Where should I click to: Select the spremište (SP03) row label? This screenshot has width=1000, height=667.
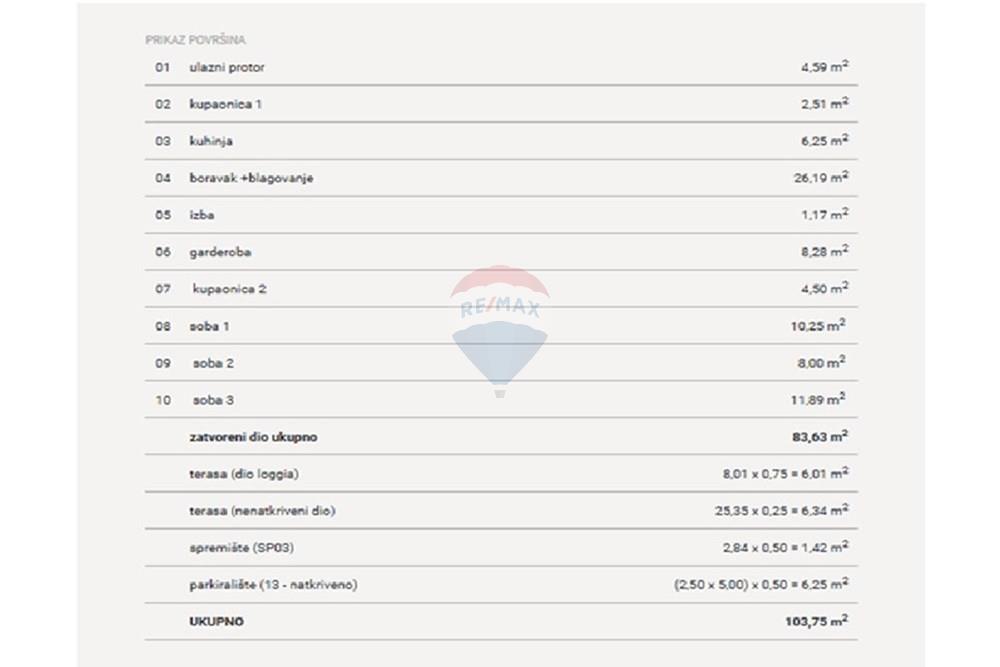(241, 548)
